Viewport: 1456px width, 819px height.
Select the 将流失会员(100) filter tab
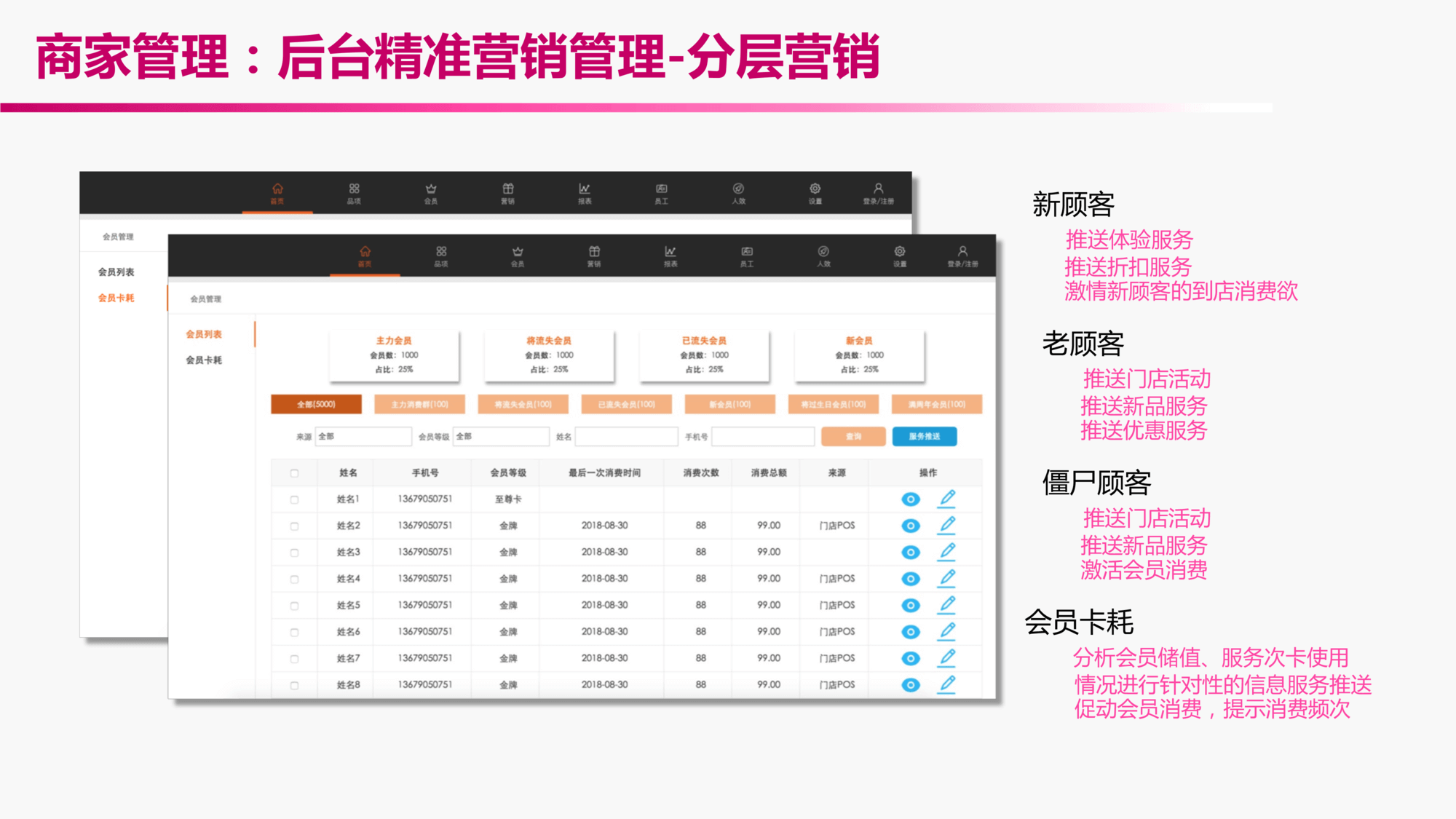(523, 404)
